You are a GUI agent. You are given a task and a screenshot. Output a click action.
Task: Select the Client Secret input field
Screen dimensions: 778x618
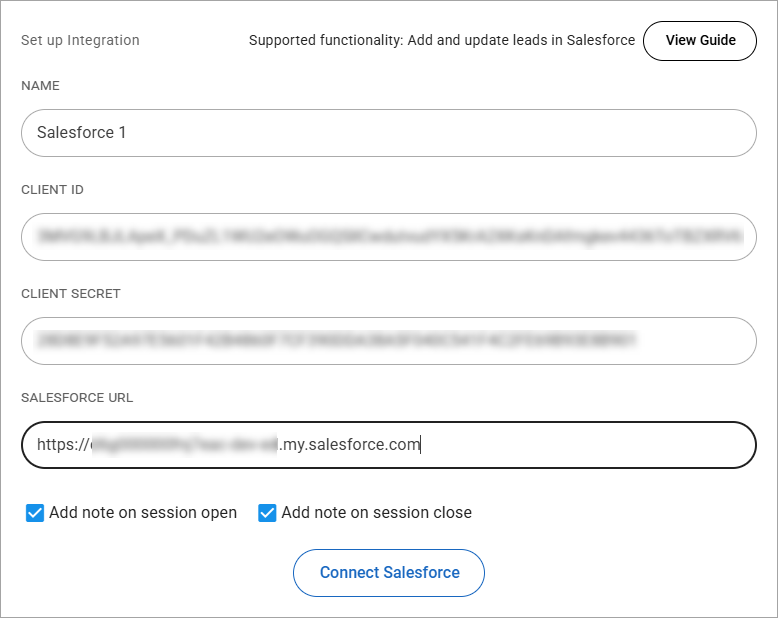pos(388,341)
